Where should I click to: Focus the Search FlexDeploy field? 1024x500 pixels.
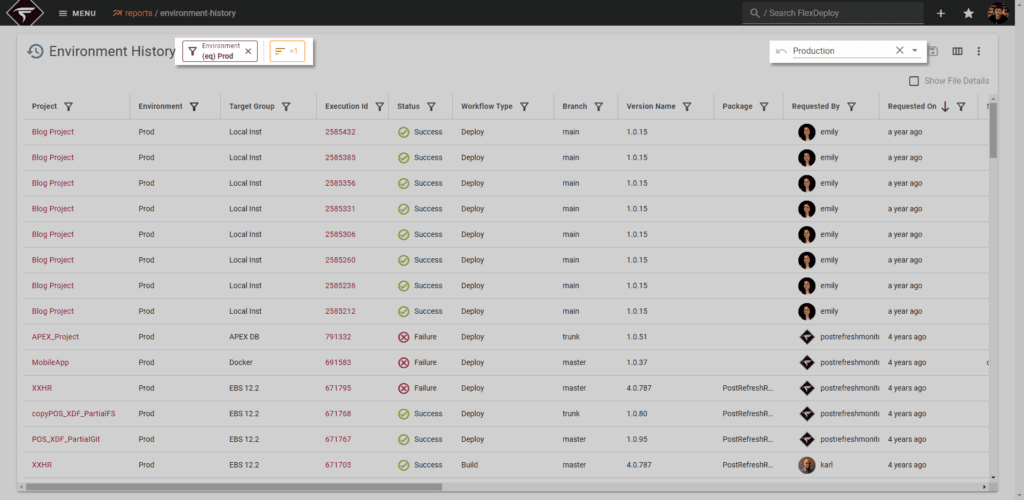tap(833, 13)
